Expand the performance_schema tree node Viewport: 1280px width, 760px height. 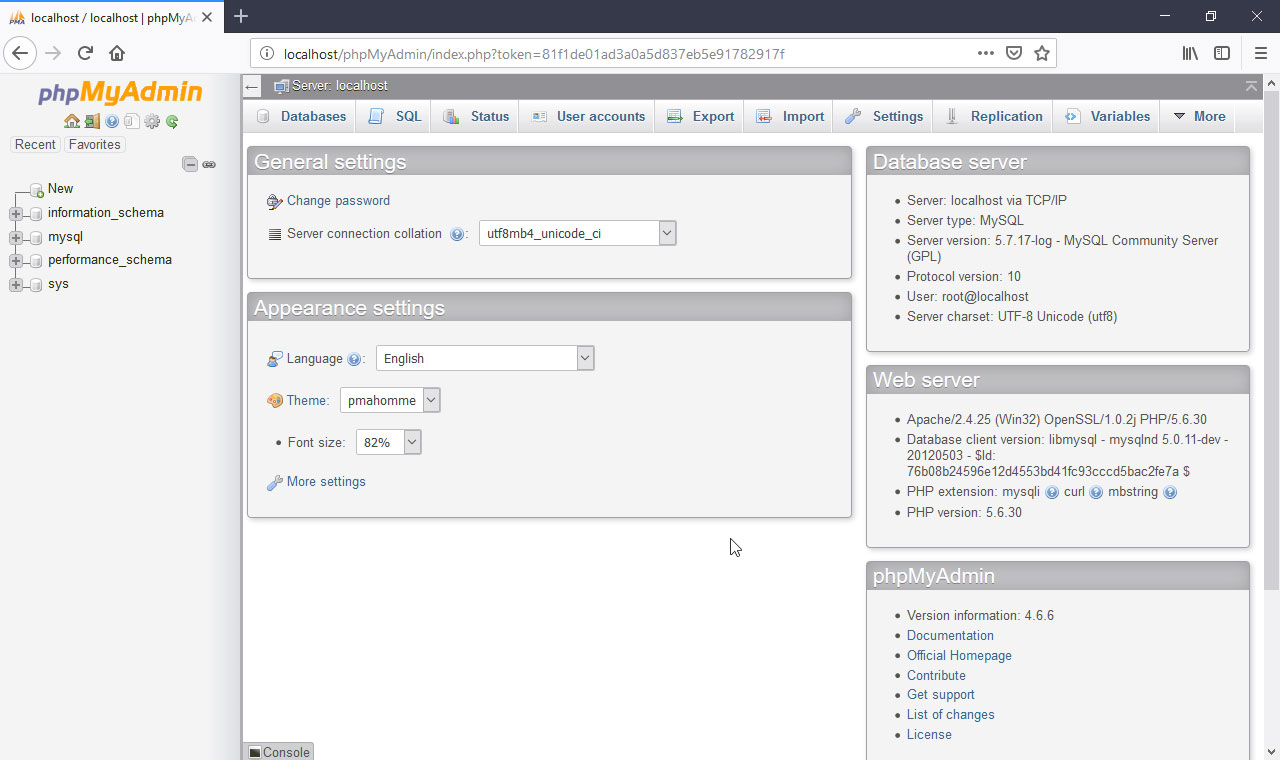[x=15, y=260]
